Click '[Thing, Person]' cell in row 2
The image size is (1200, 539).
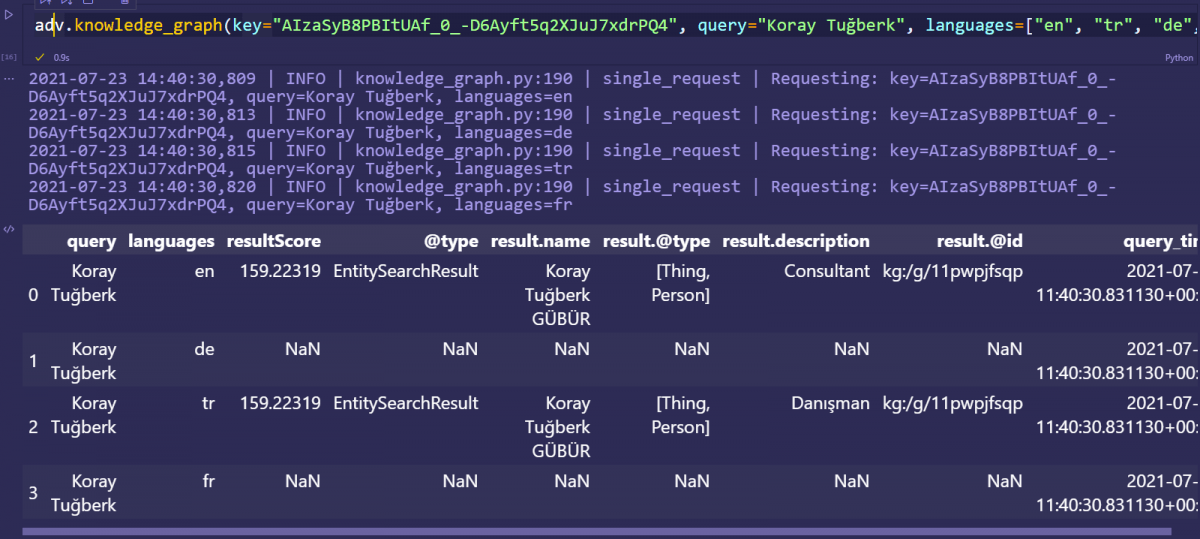pos(681,415)
